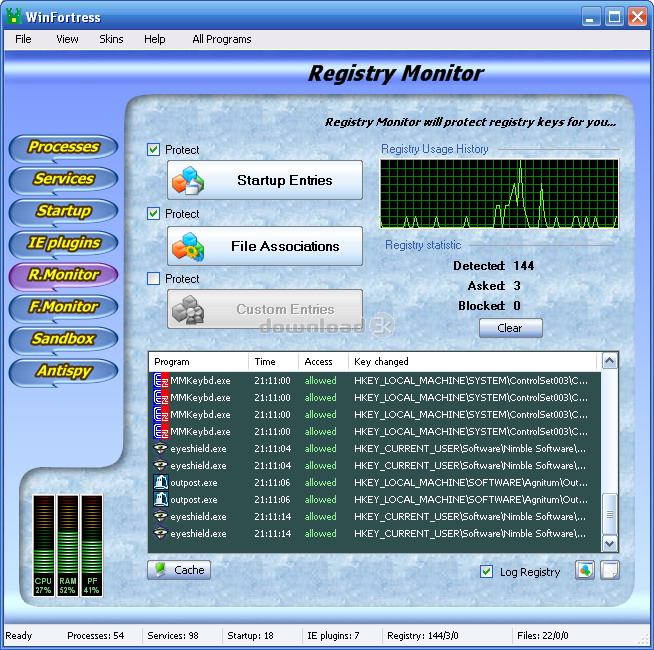Click the green flag icon on Cache button
The width and height of the screenshot is (654, 650).
pos(160,570)
